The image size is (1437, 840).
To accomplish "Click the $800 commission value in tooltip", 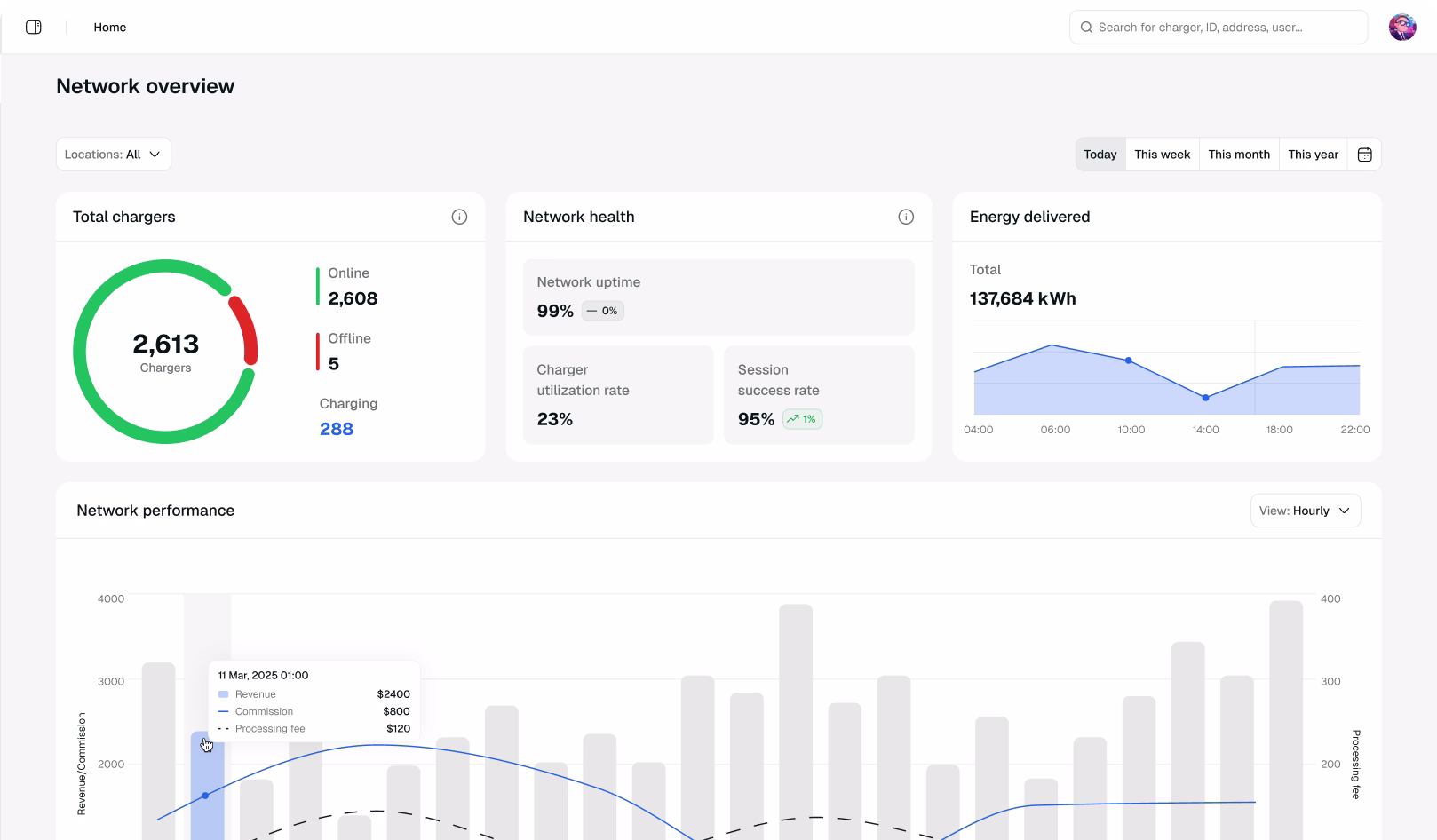I will [396, 711].
